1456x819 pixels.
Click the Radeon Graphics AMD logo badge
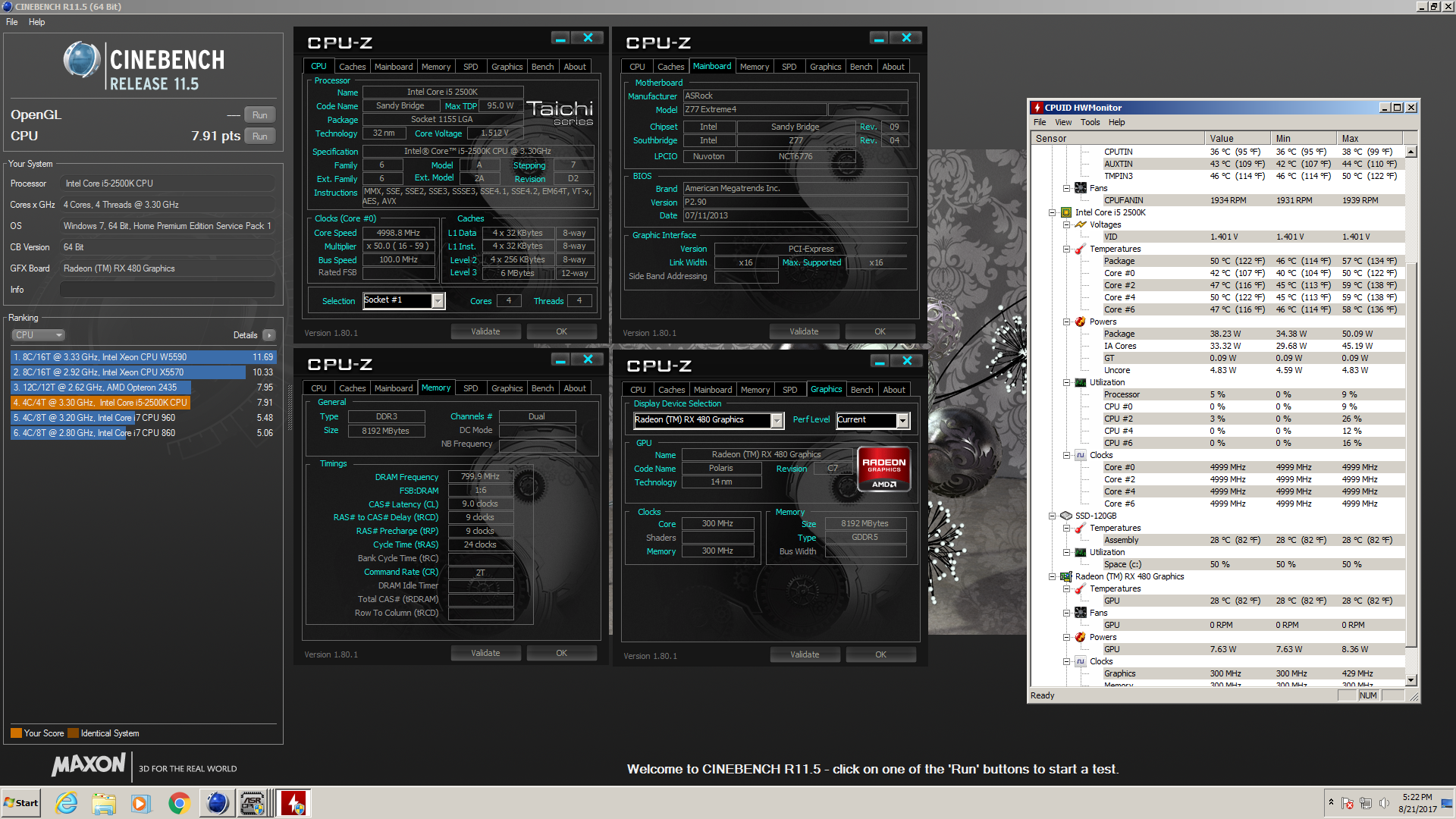tap(883, 469)
